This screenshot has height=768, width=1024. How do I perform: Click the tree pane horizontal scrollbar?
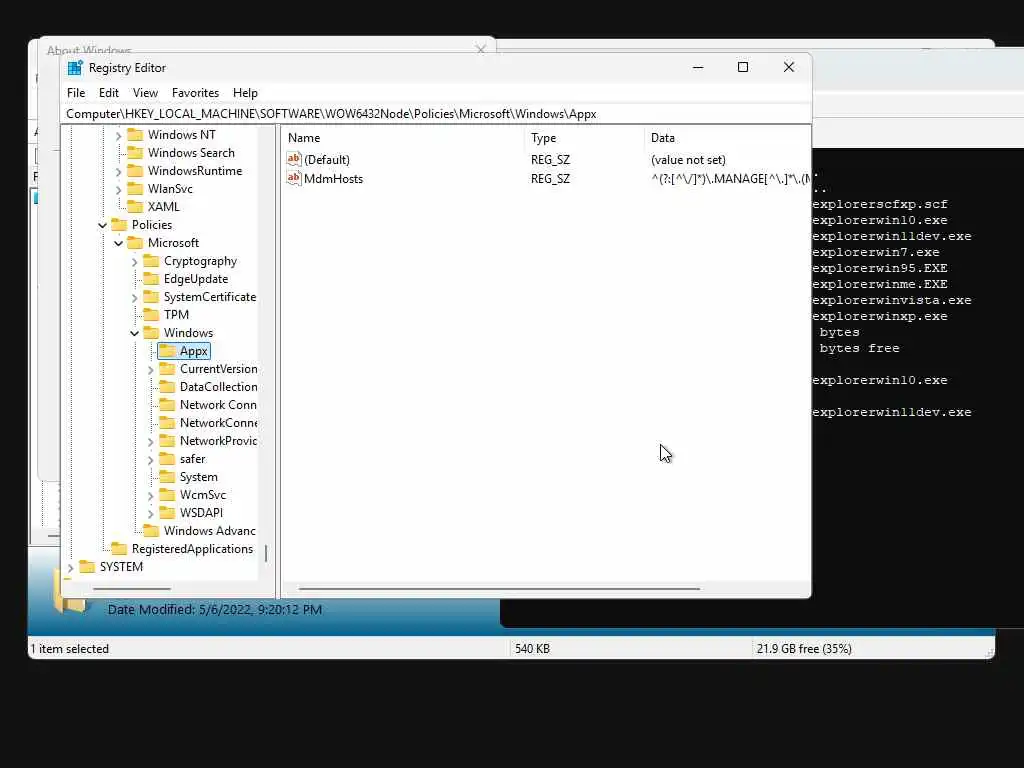pos(131,588)
